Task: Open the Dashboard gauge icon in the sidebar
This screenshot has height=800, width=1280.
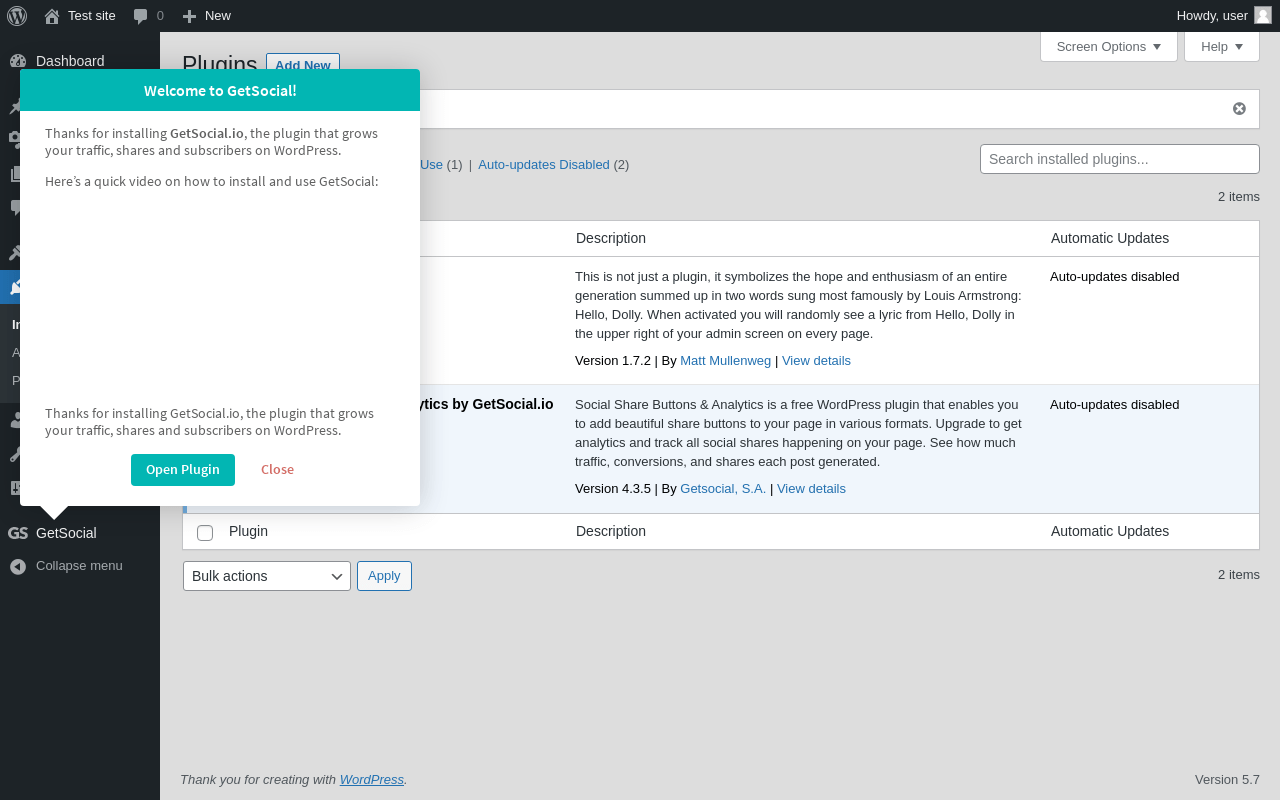Action: click(x=17, y=61)
